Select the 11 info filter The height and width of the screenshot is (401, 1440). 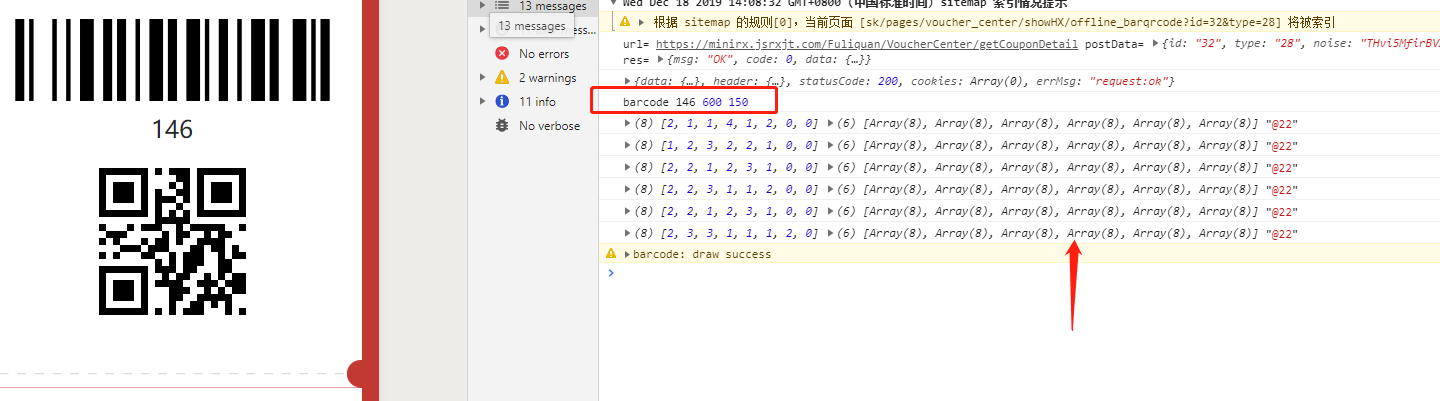(x=533, y=102)
